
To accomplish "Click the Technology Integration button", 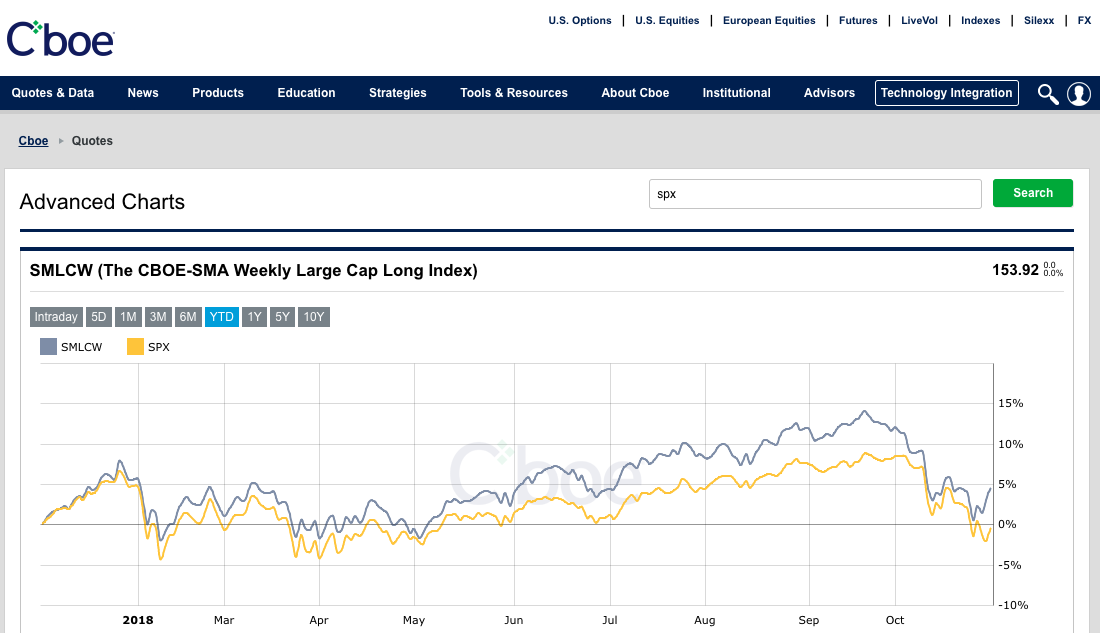I will point(946,93).
